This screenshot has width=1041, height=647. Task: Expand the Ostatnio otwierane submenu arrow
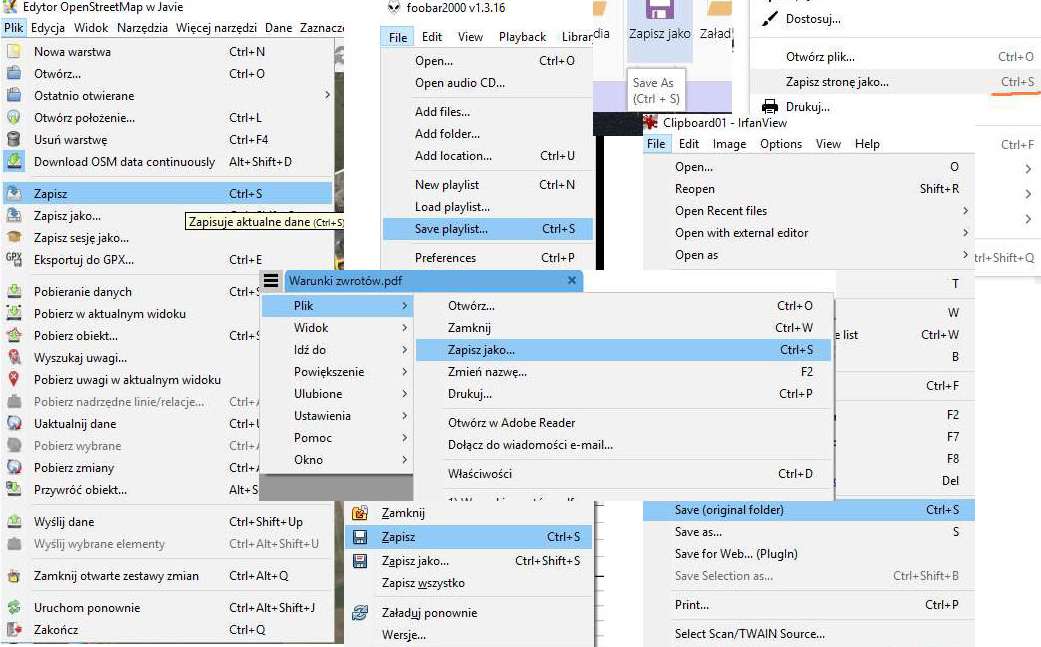click(327, 96)
